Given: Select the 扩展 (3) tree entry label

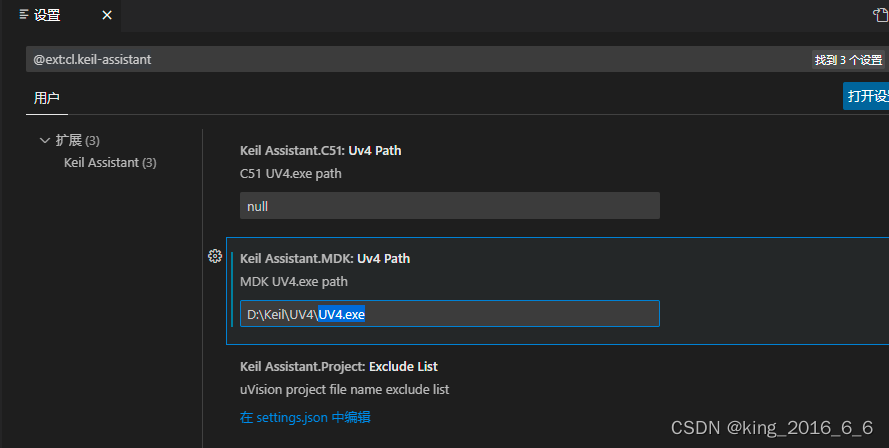Looking at the screenshot, I should 77,140.
